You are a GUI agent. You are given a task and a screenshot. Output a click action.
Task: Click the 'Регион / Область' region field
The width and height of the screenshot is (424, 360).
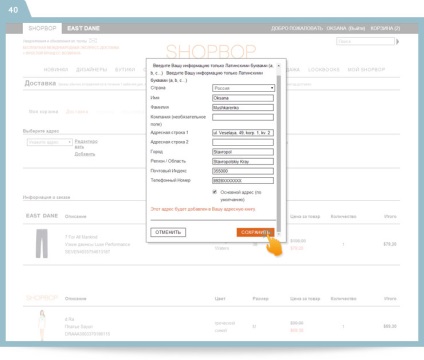tap(243, 162)
